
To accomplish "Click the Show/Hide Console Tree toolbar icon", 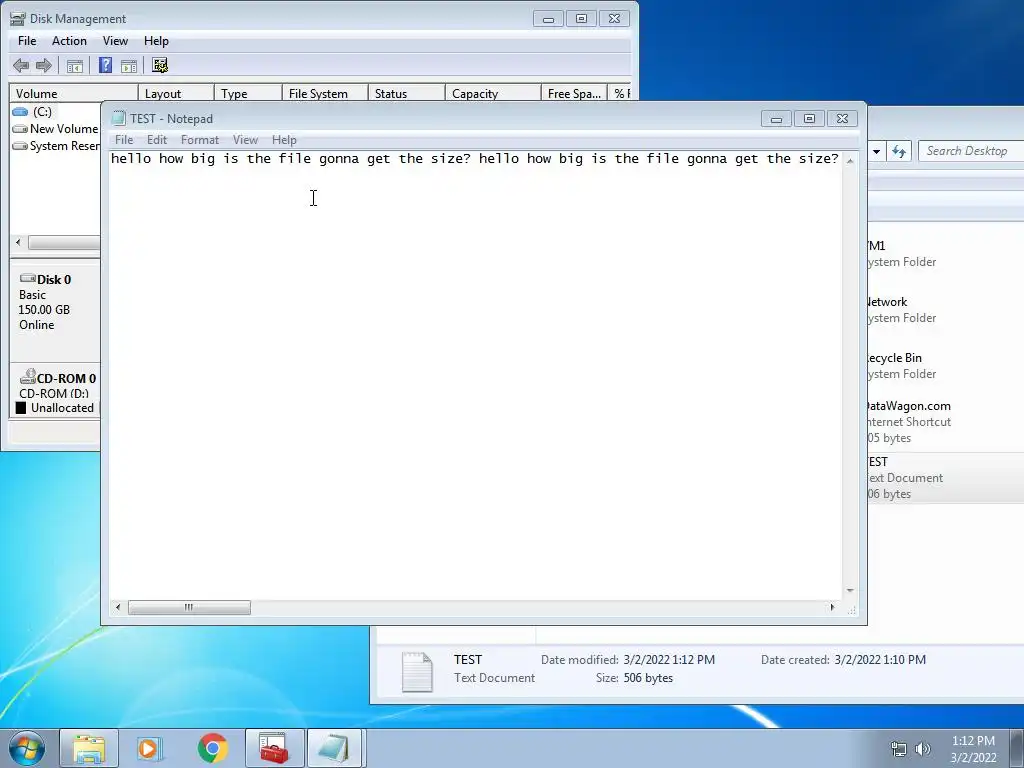I will click(74, 65).
